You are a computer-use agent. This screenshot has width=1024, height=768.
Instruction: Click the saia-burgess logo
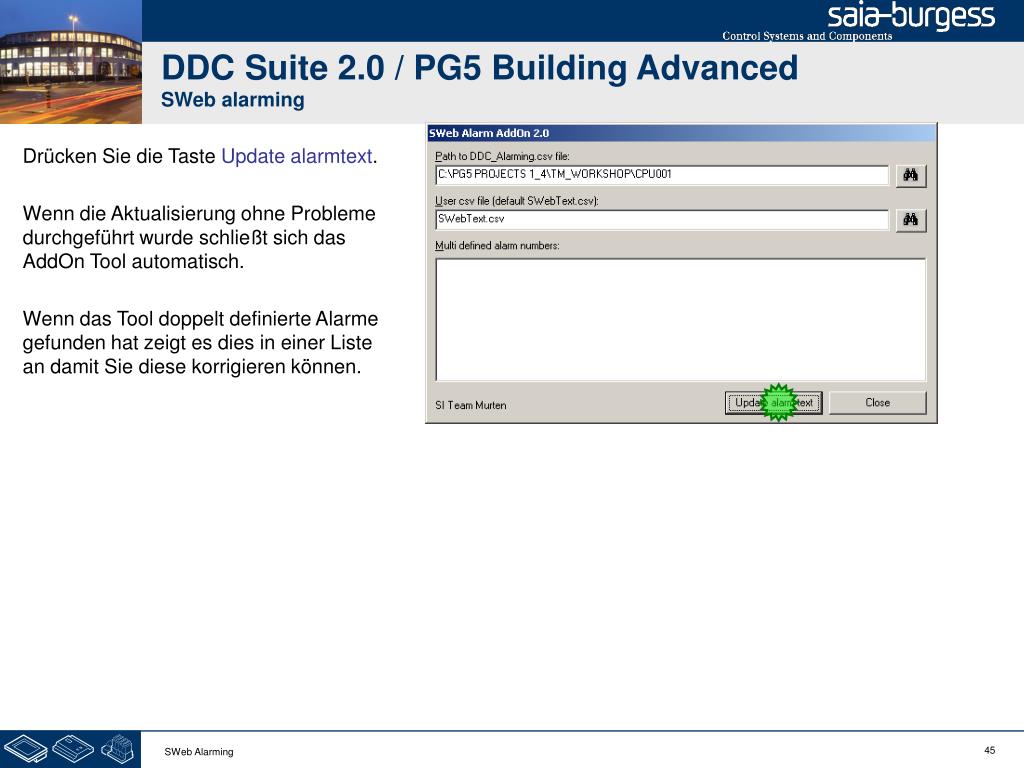tap(910, 17)
